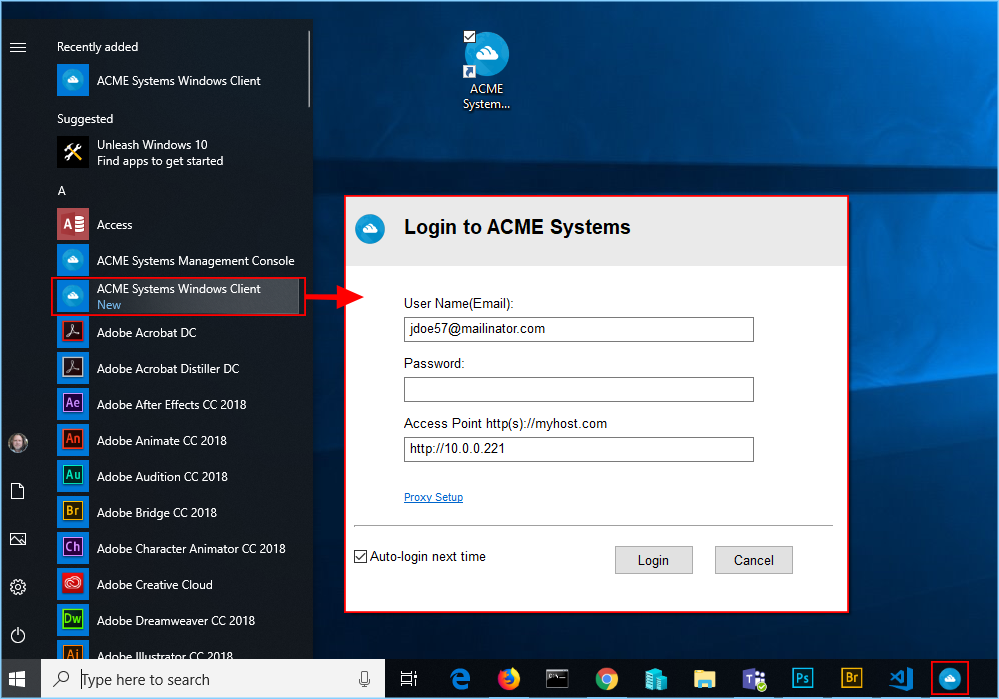This screenshot has width=999, height=699.
Task: Open Command Prompt from taskbar
Action: pyautogui.click(x=557, y=679)
